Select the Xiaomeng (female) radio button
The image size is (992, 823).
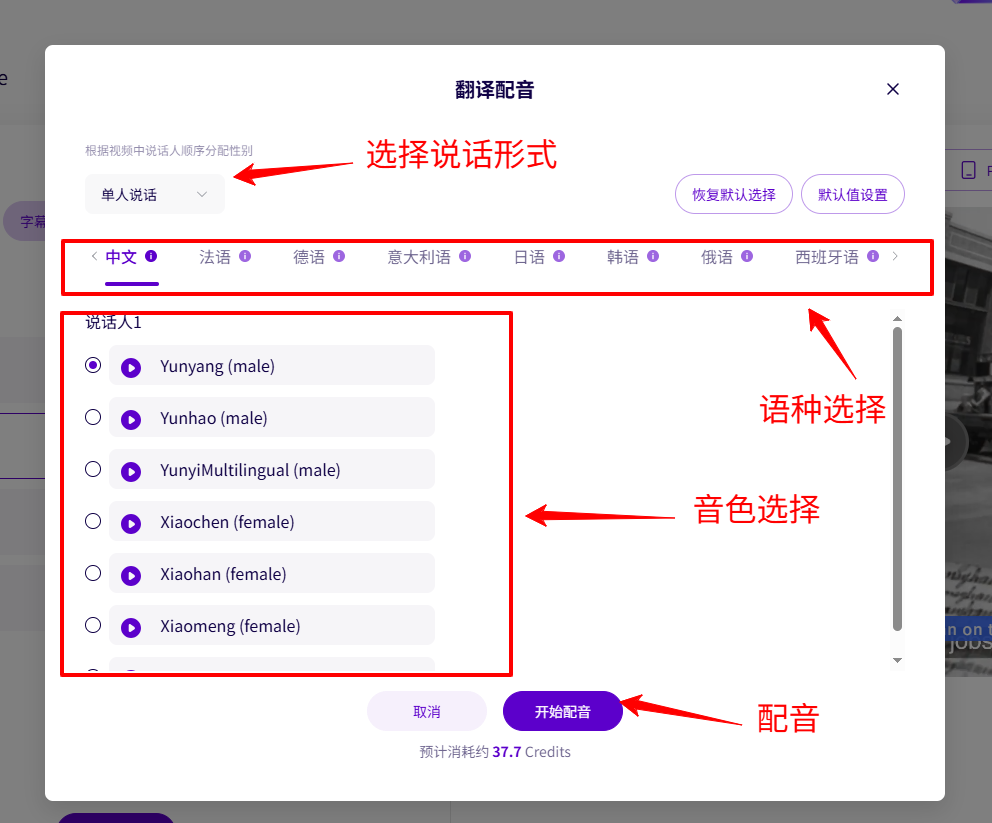[x=93, y=625]
